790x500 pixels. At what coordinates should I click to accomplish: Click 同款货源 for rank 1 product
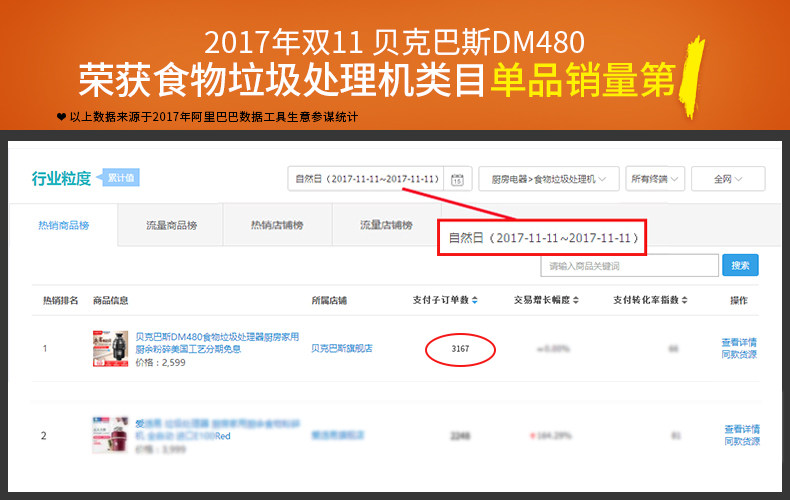click(x=739, y=354)
